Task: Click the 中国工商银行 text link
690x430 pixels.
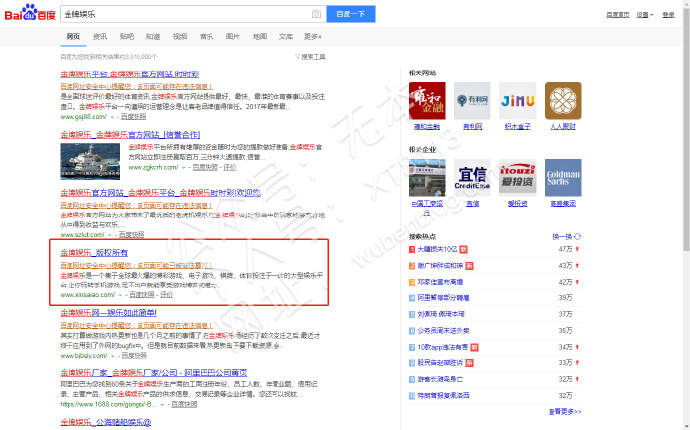Action: 427,208
